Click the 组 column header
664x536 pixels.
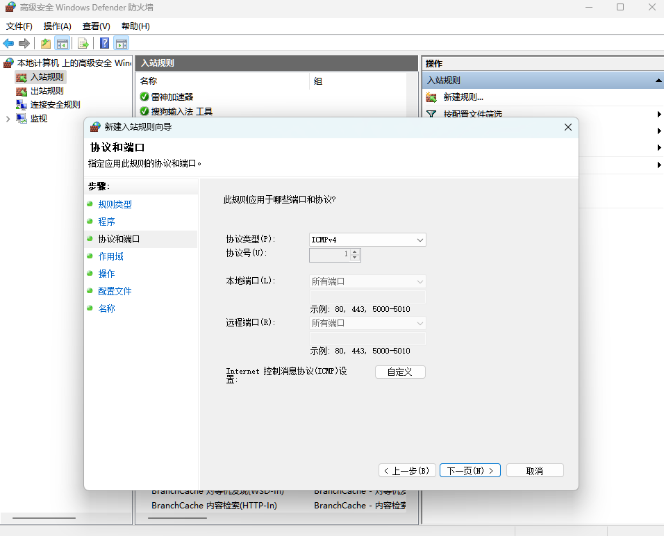click(318, 81)
